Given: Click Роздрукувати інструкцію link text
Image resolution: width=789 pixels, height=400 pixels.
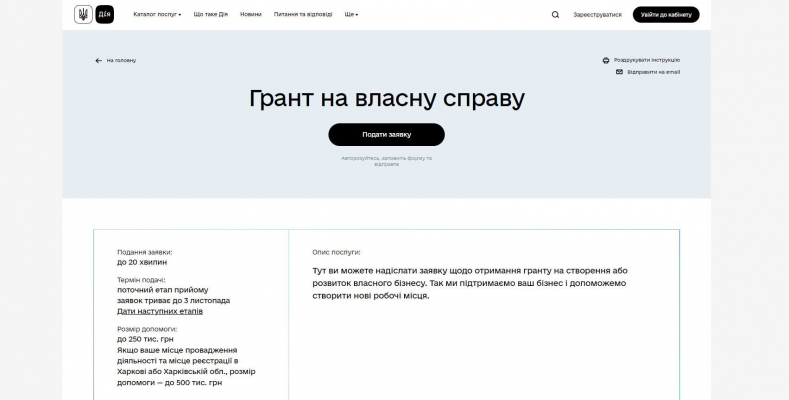Looking at the screenshot, I should 646,60.
